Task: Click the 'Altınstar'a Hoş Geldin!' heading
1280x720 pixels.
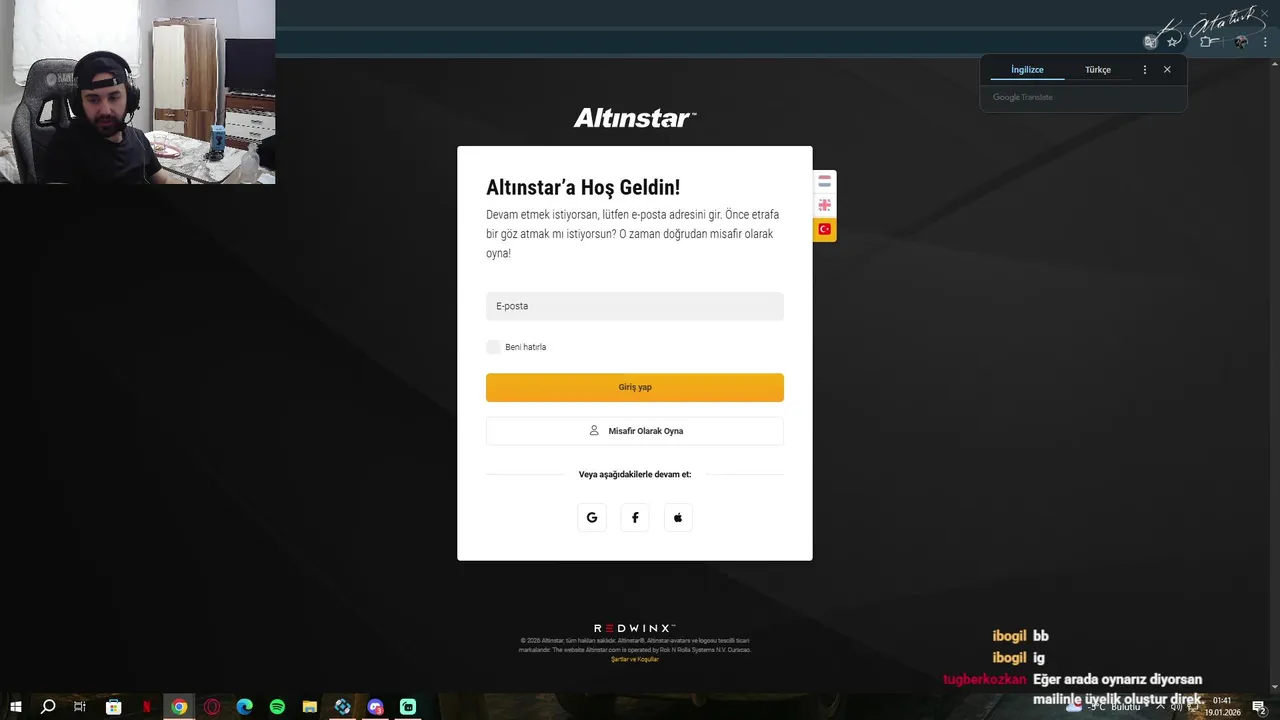Action: pos(583,187)
